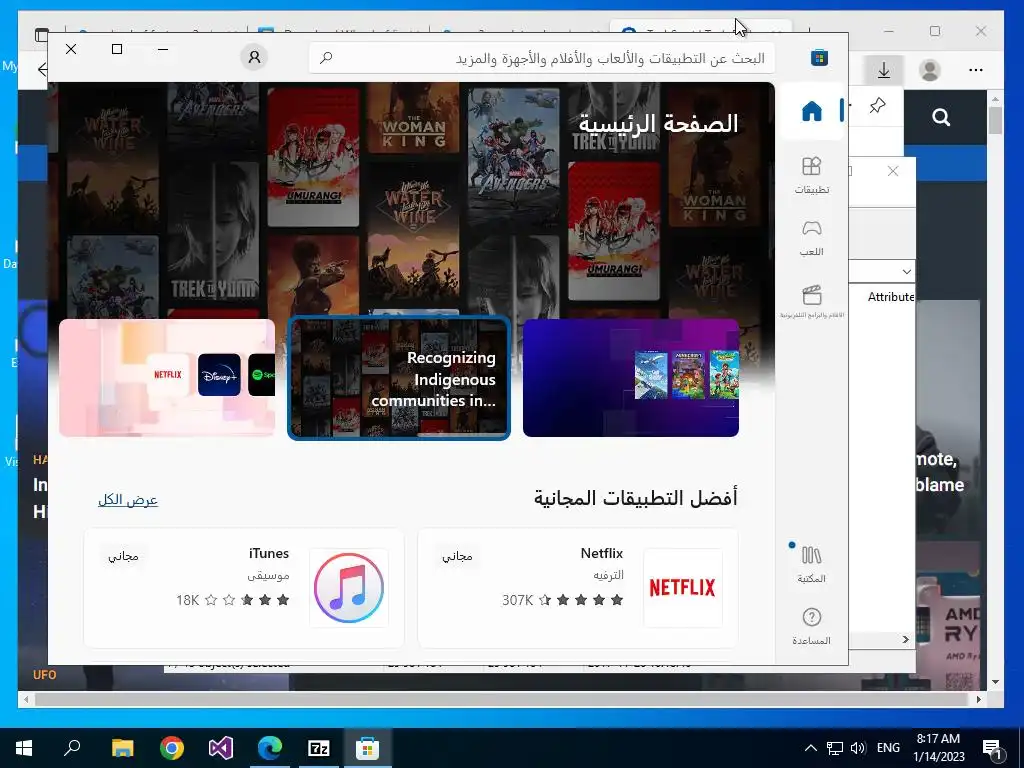The image size is (1024, 768).
Task: Expand the dropdown arrow in background window
Action: tap(906, 271)
